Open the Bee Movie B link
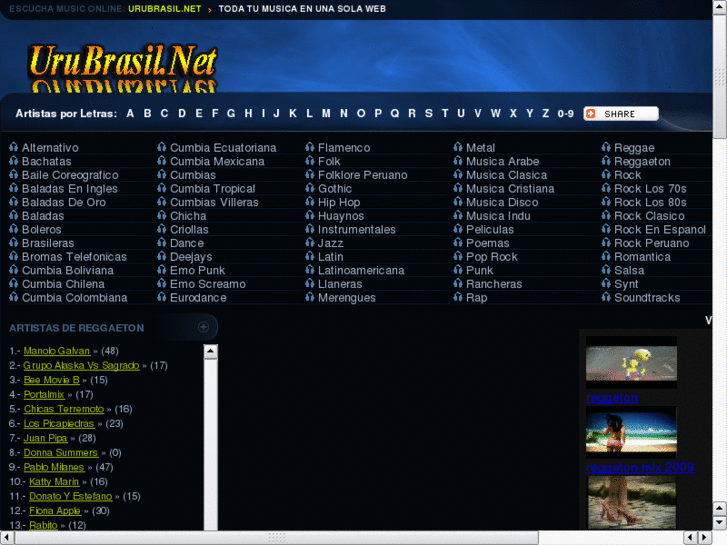727x545 pixels. point(51,380)
